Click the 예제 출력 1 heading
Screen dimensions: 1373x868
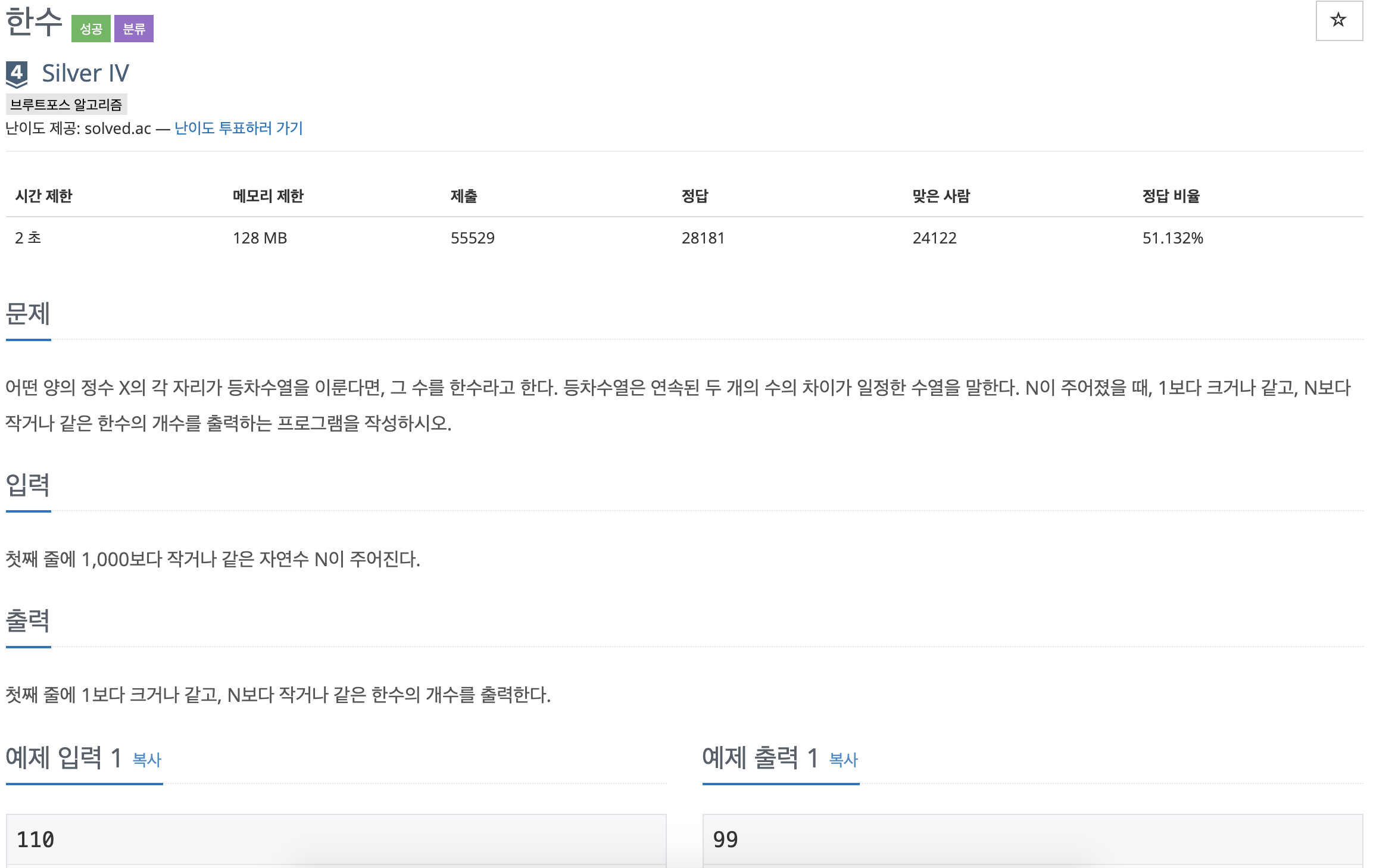760,758
